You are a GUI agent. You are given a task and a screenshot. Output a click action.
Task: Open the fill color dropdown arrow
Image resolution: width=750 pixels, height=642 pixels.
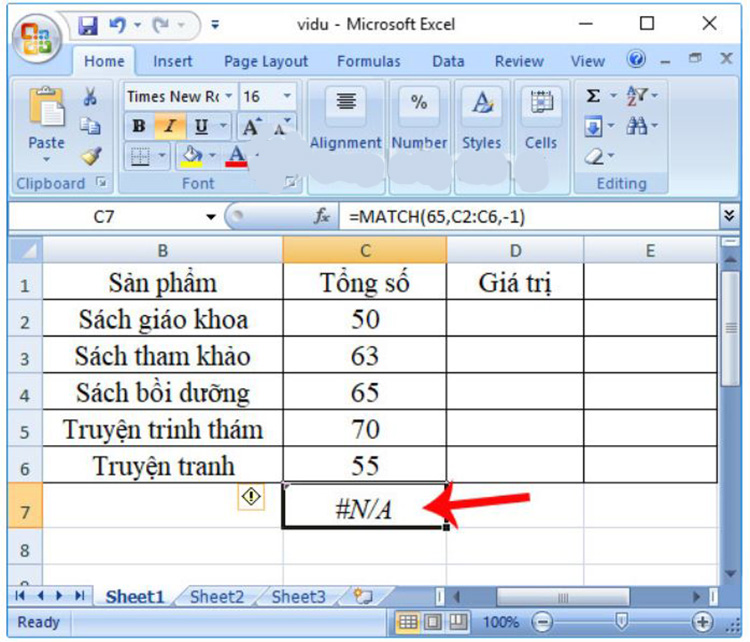(x=212, y=156)
